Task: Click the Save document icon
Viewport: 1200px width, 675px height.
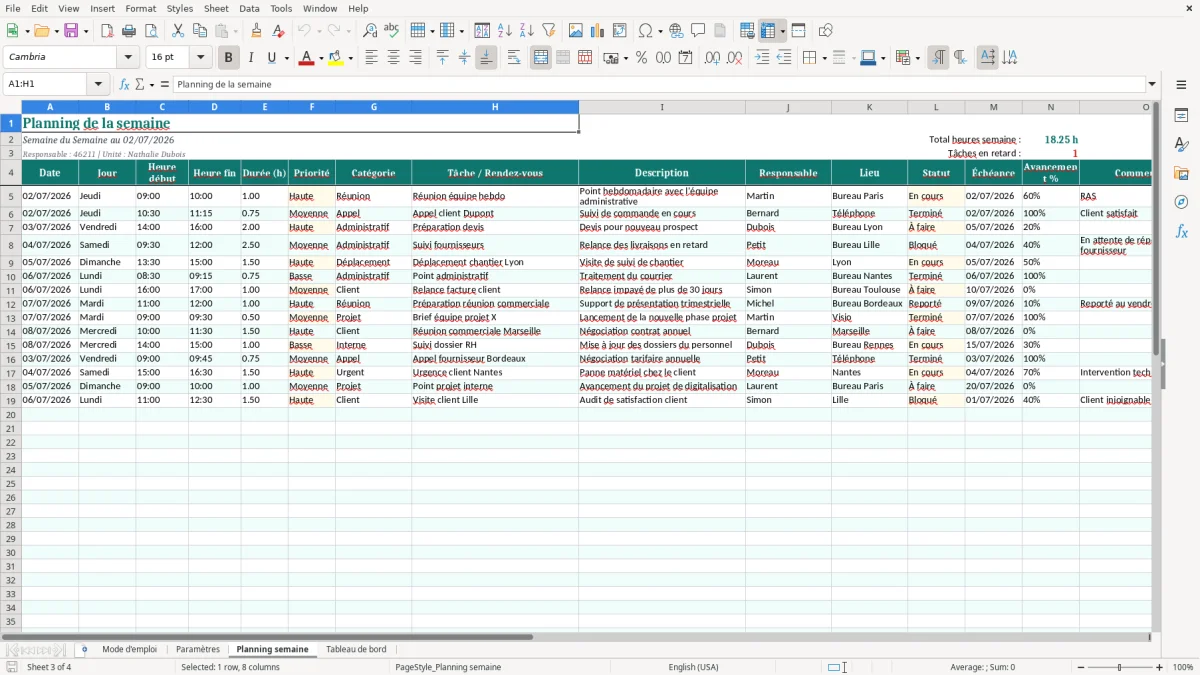Action: point(71,31)
